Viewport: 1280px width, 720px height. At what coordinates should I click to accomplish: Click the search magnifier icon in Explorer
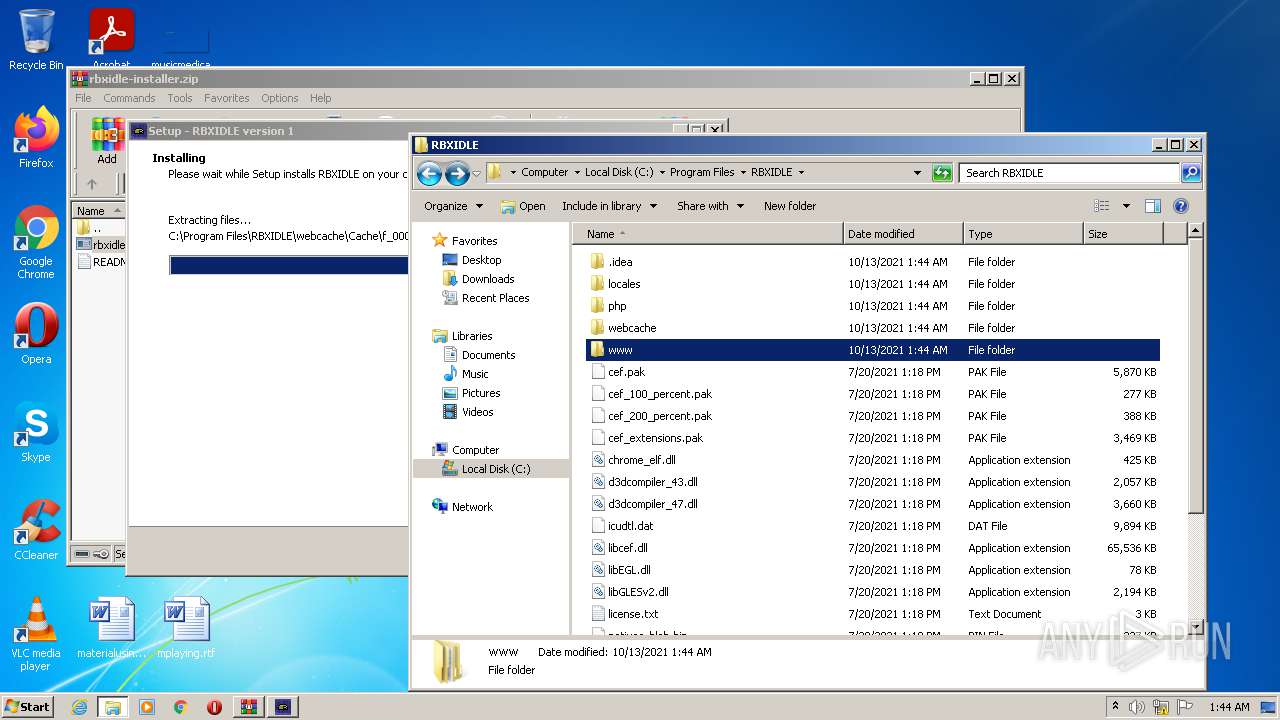[1190, 173]
